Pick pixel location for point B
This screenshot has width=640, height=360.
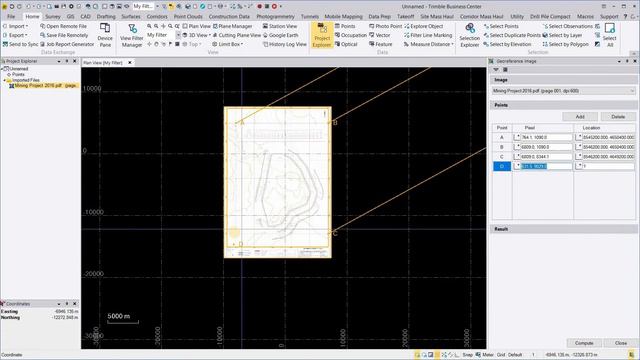[x=517, y=147]
